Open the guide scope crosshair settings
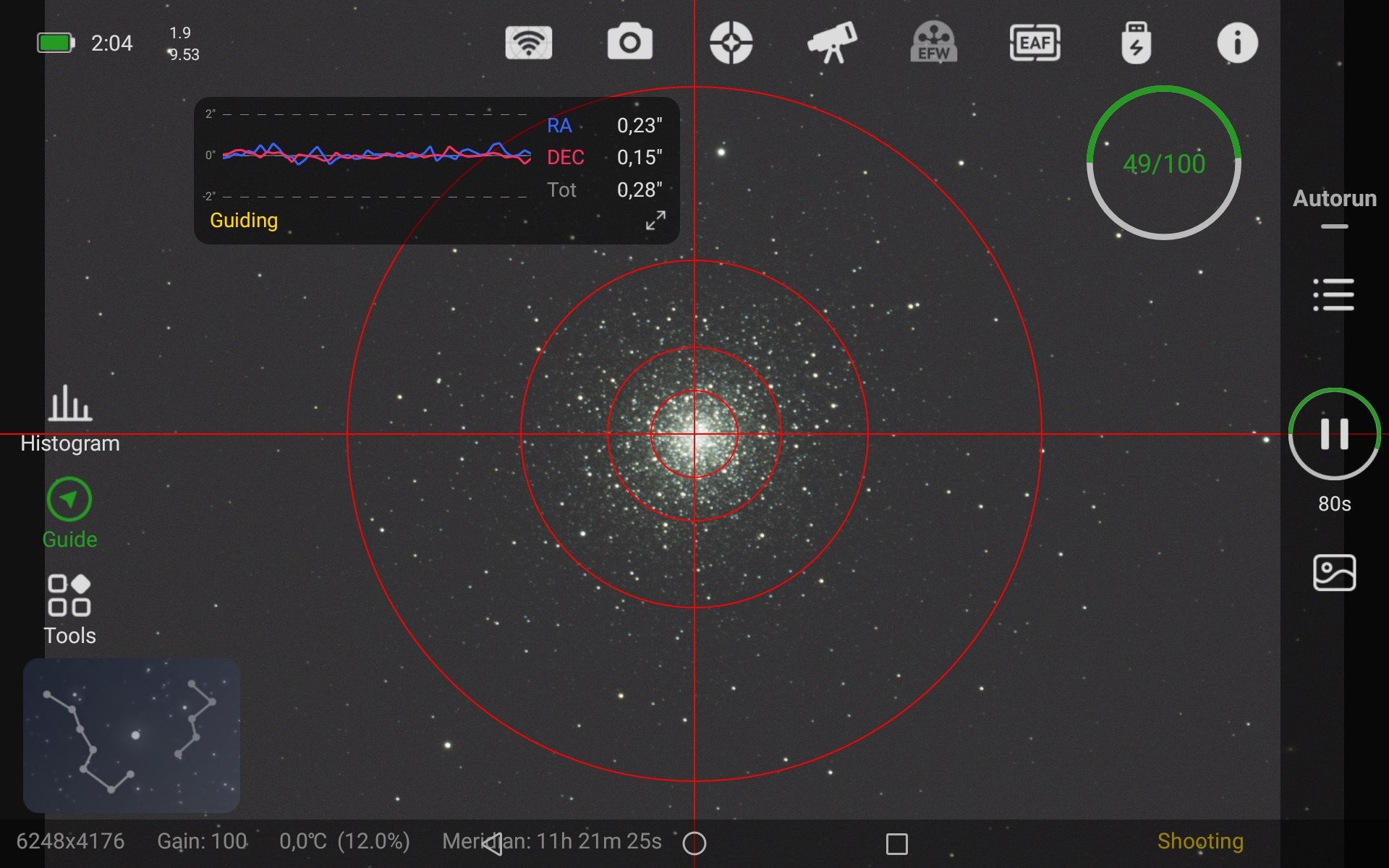The width and height of the screenshot is (1389, 868). [x=731, y=43]
